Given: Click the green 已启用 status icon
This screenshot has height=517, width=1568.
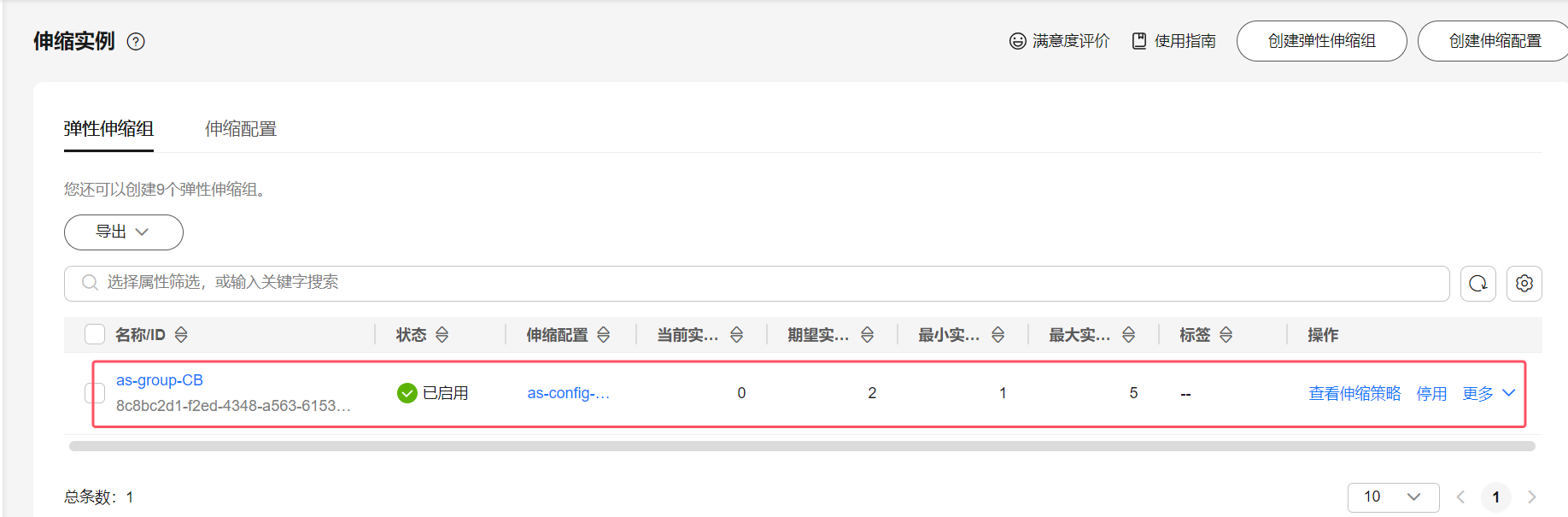Looking at the screenshot, I should [x=407, y=393].
